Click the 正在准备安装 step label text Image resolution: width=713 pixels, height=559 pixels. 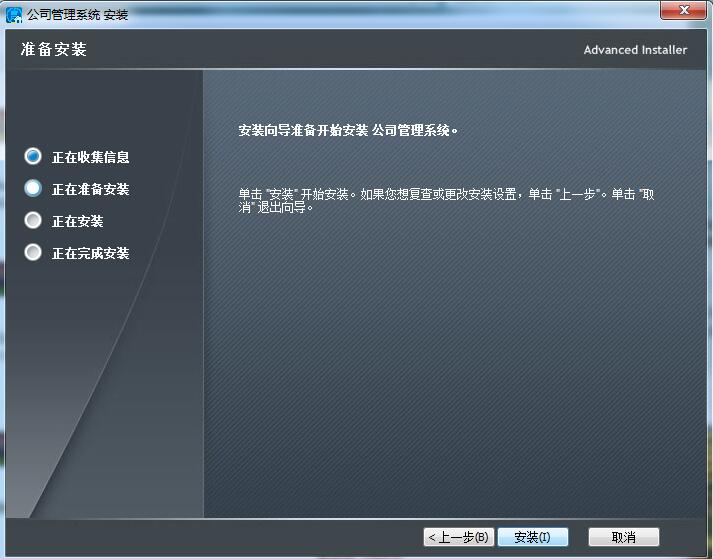pyautogui.click(x=90, y=189)
